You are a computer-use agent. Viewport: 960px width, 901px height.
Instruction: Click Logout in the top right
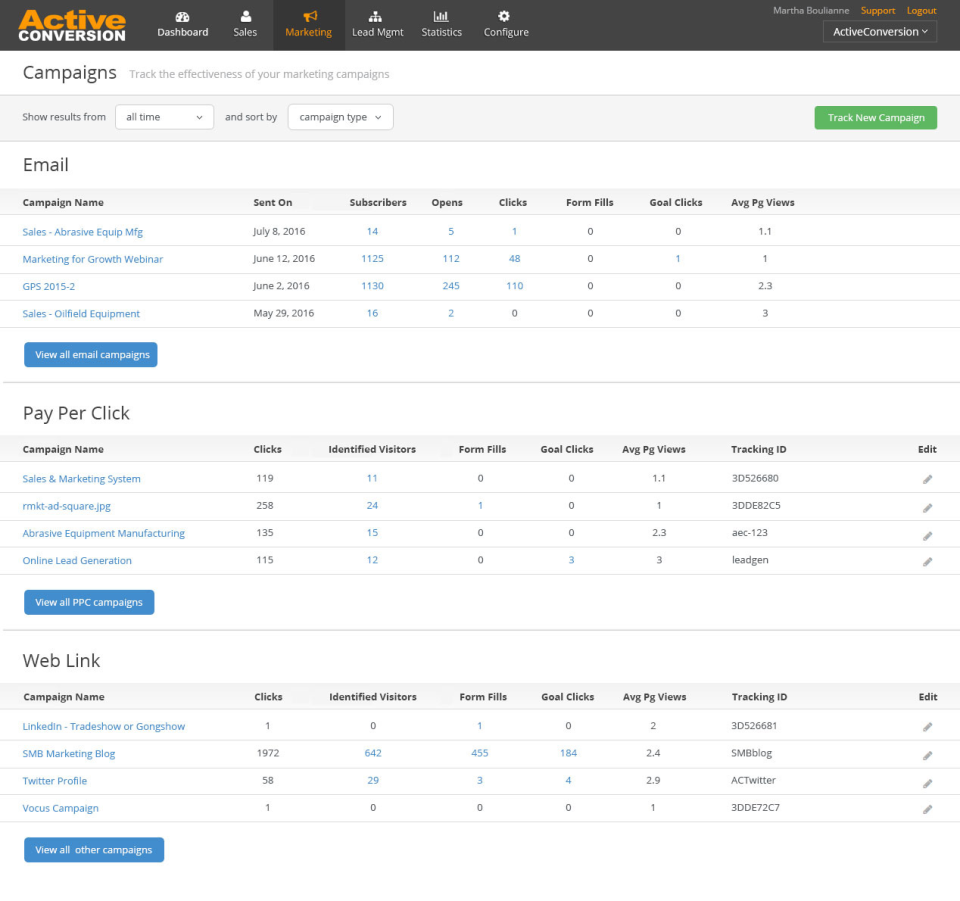921,10
